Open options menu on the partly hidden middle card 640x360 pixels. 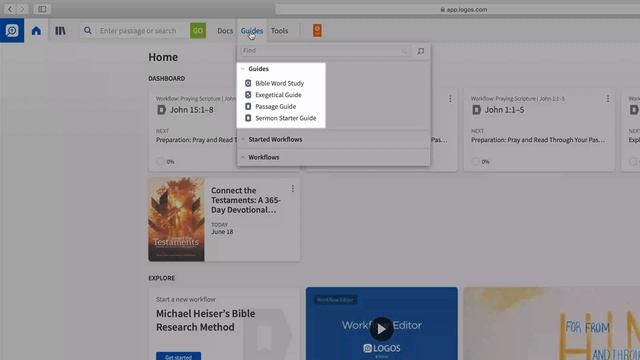pyautogui.click(x=450, y=99)
